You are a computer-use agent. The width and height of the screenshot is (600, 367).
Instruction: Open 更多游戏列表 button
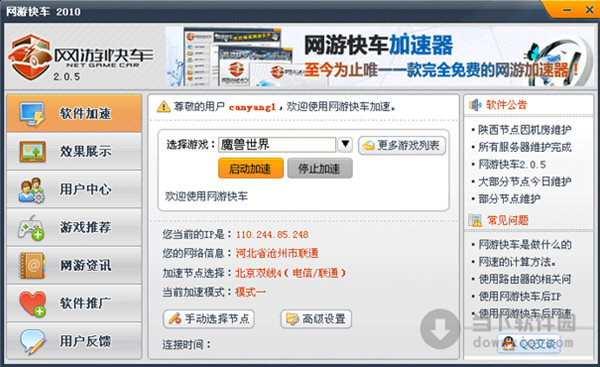click(402, 145)
